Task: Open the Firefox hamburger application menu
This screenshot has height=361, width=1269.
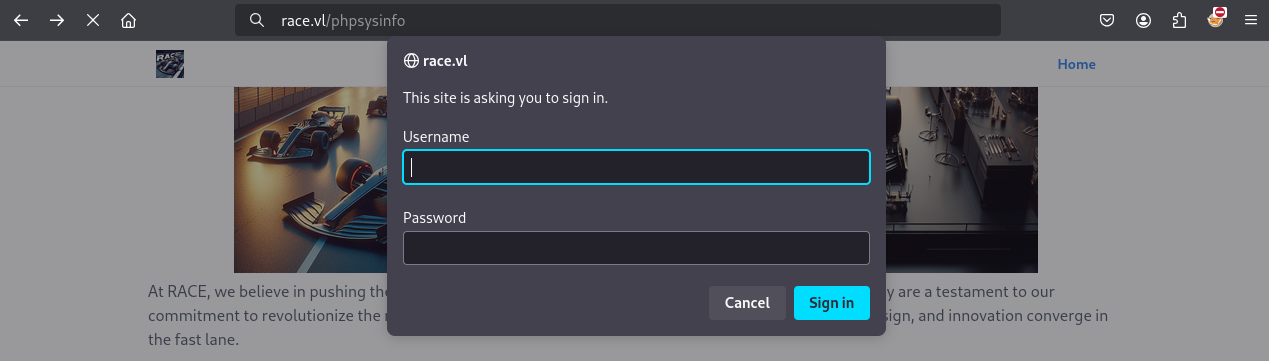Action: click(x=1251, y=20)
